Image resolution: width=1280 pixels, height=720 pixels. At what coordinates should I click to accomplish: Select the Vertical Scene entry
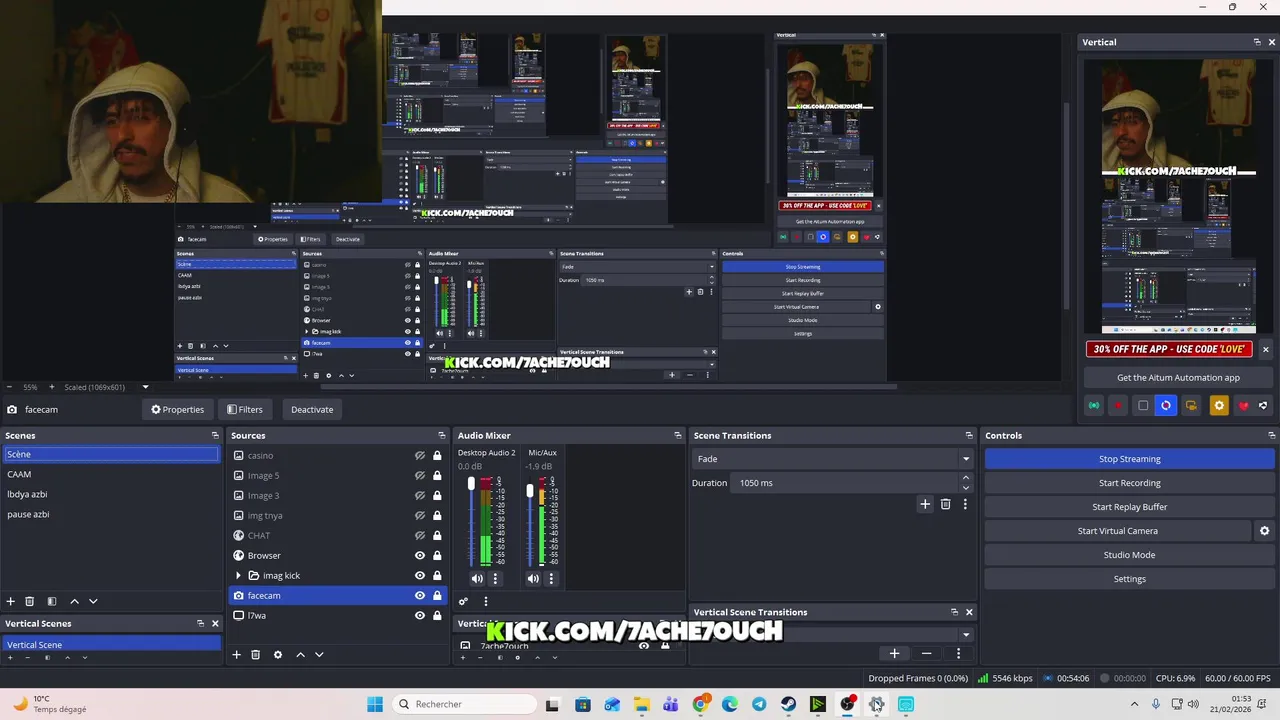pos(111,644)
